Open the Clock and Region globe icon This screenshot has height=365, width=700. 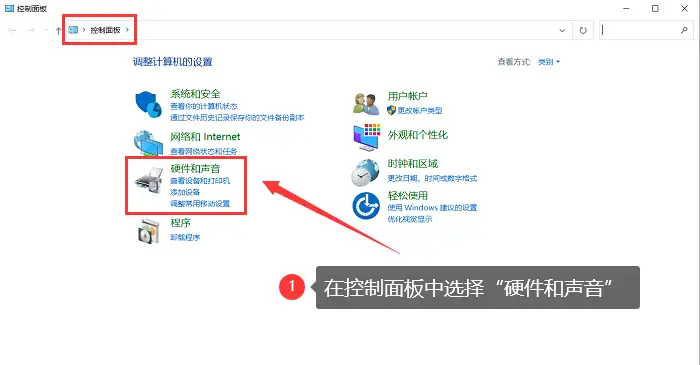(365, 173)
